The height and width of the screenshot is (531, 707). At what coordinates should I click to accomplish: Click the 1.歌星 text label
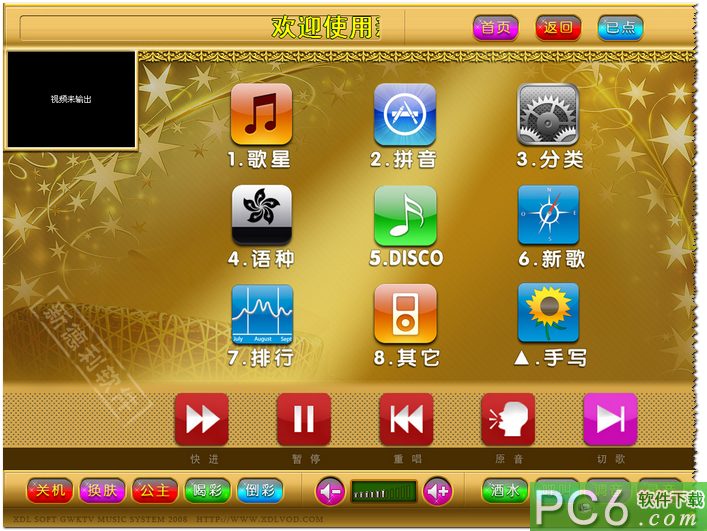[x=259, y=160]
